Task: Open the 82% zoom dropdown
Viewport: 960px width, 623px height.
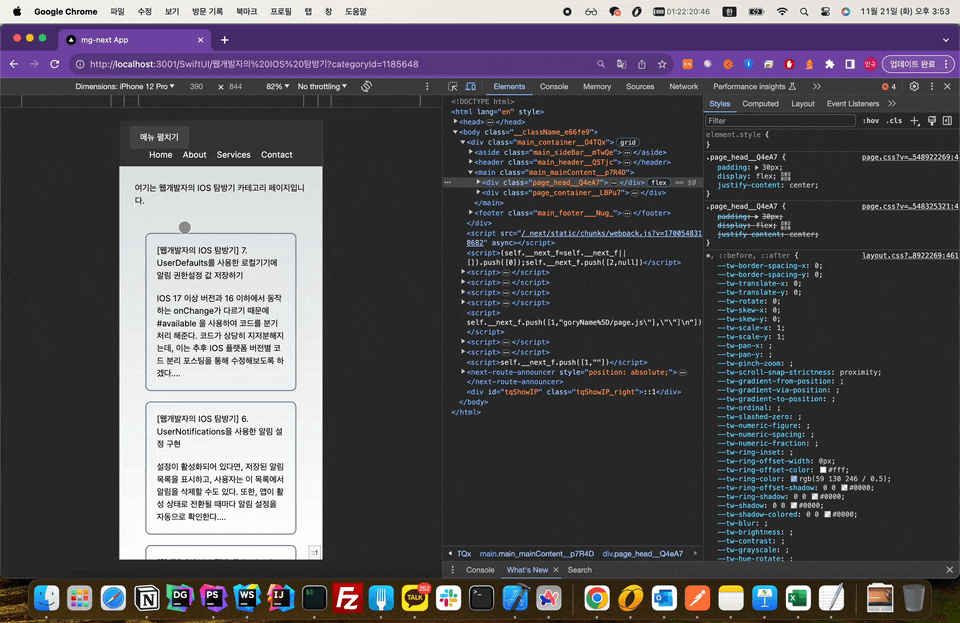Action: click(x=277, y=87)
